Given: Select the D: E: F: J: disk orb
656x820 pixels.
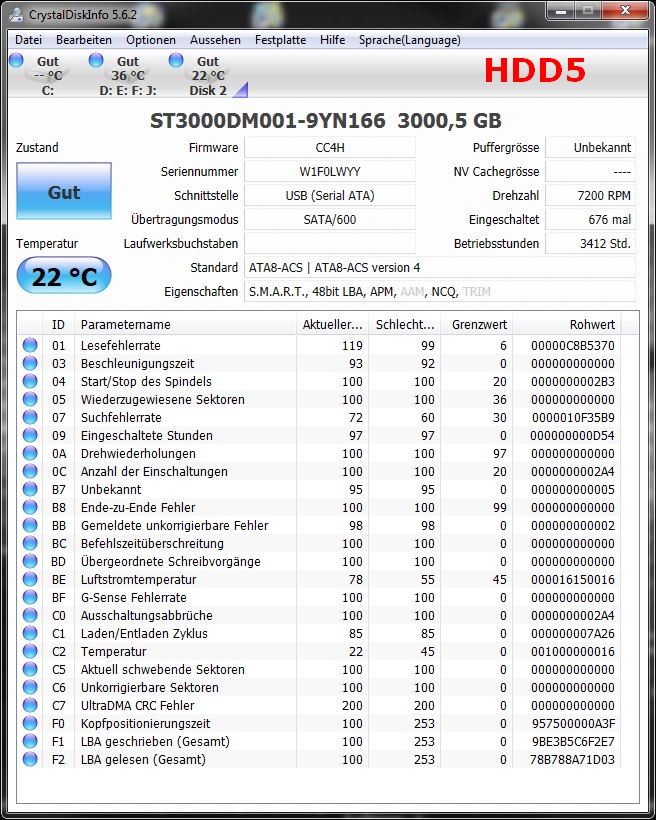Looking at the screenshot, I should pos(96,60).
